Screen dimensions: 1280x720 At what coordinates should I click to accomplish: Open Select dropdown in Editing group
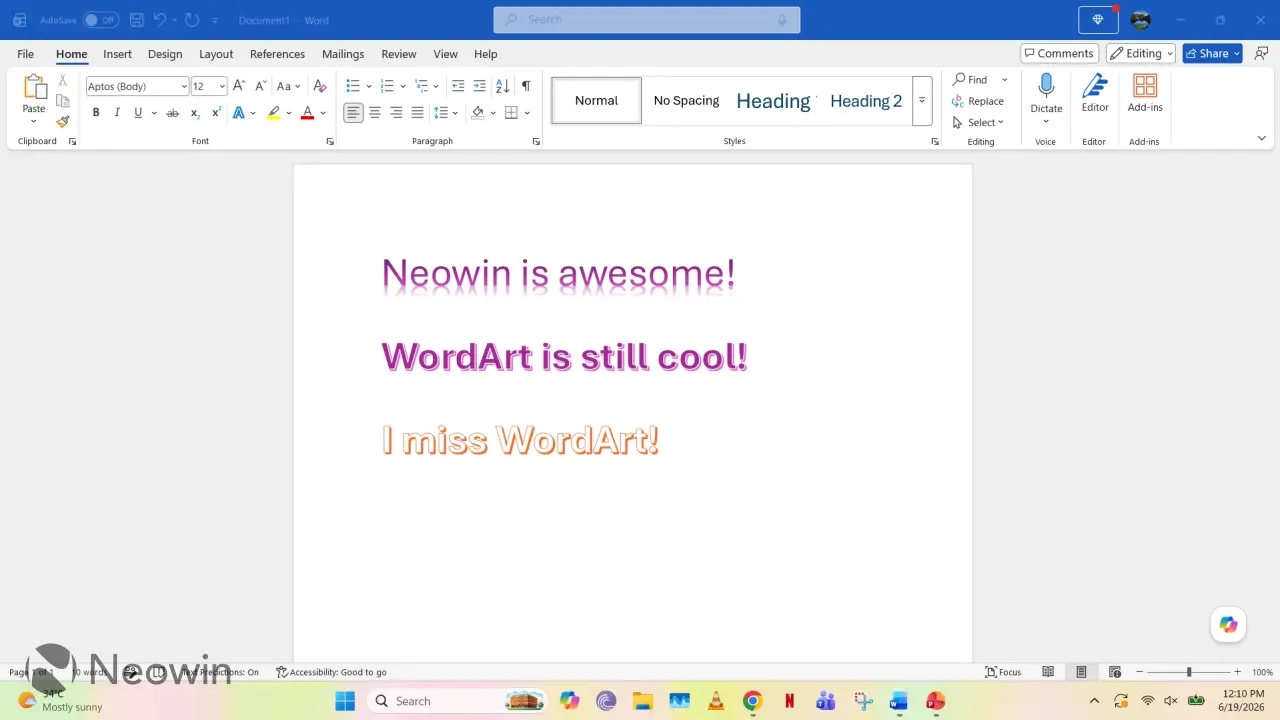point(979,123)
